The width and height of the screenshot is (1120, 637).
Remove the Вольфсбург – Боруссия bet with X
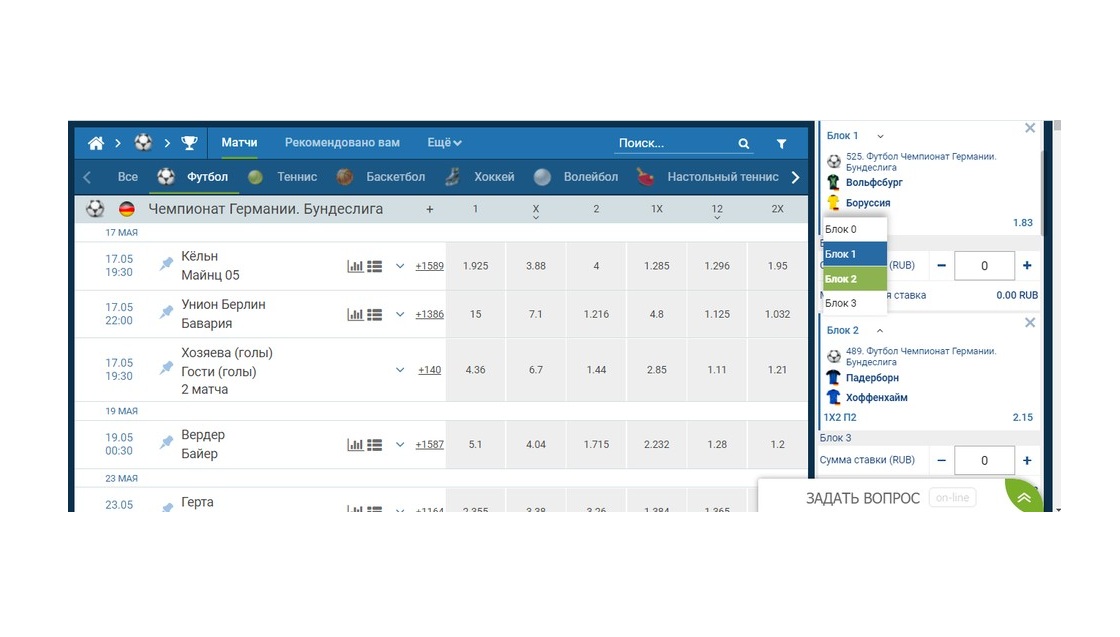point(1030,128)
